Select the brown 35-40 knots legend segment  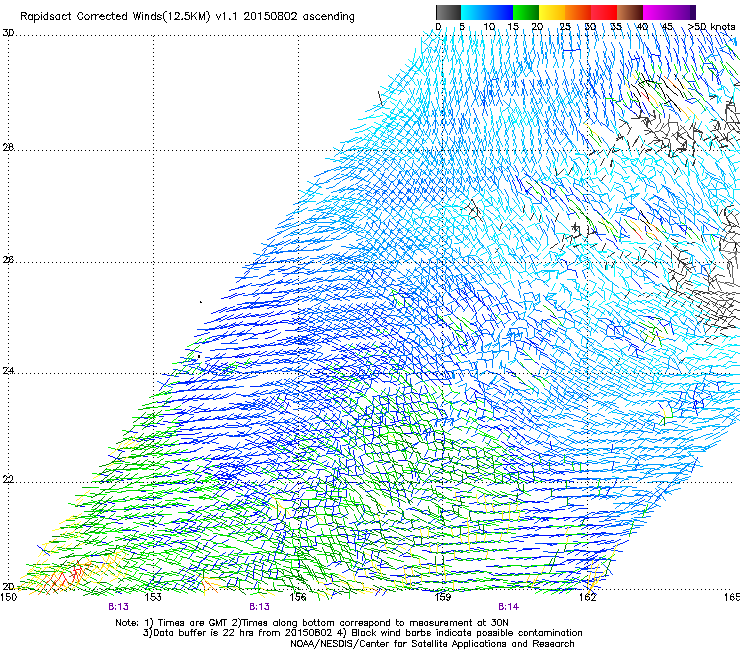(x=630, y=12)
